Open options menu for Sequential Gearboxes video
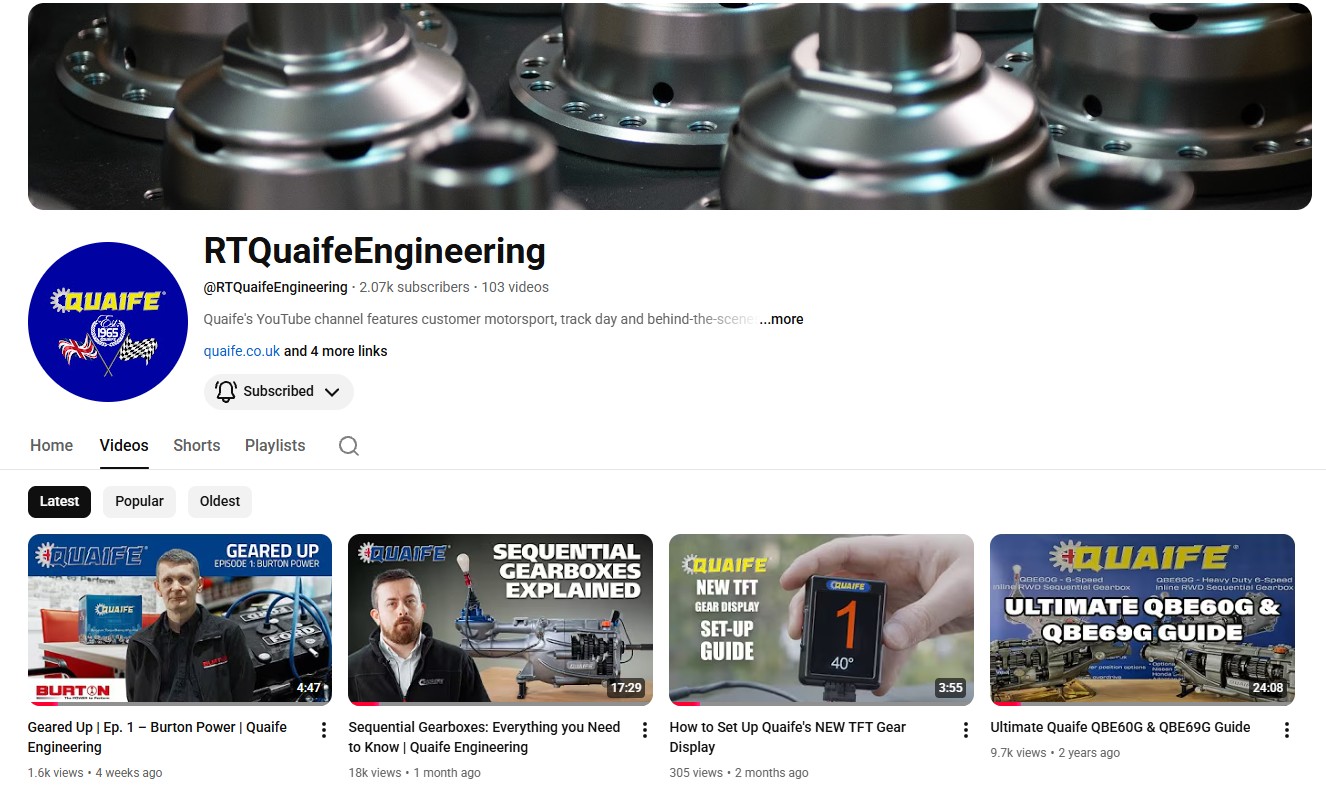1326x801 pixels. click(644, 730)
